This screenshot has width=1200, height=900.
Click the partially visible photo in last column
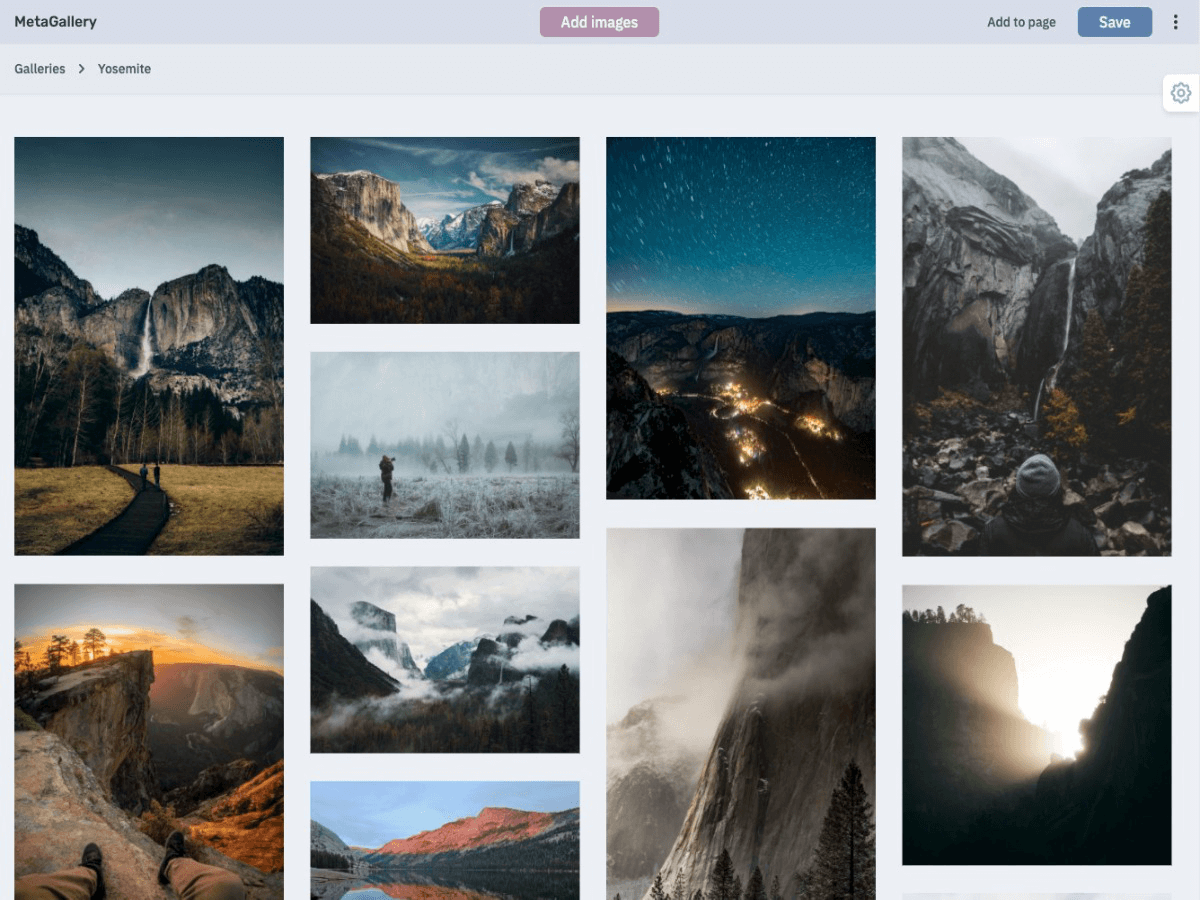click(1037, 896)
